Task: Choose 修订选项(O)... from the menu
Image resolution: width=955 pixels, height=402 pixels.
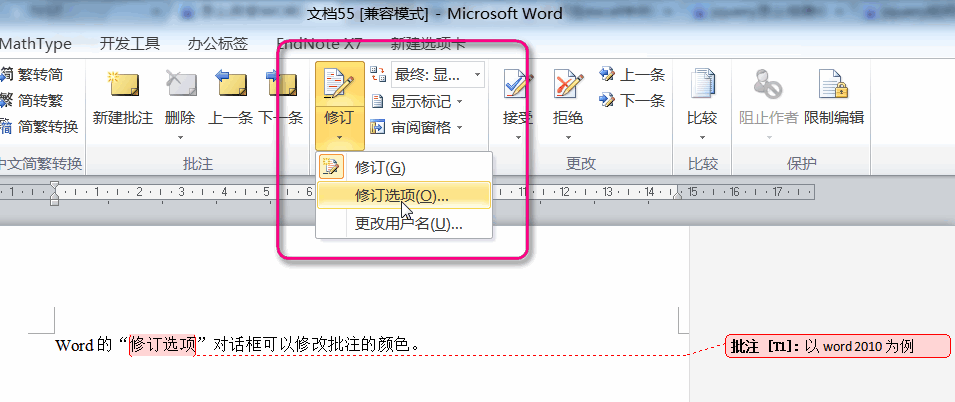Action: [x=404, y=196]
